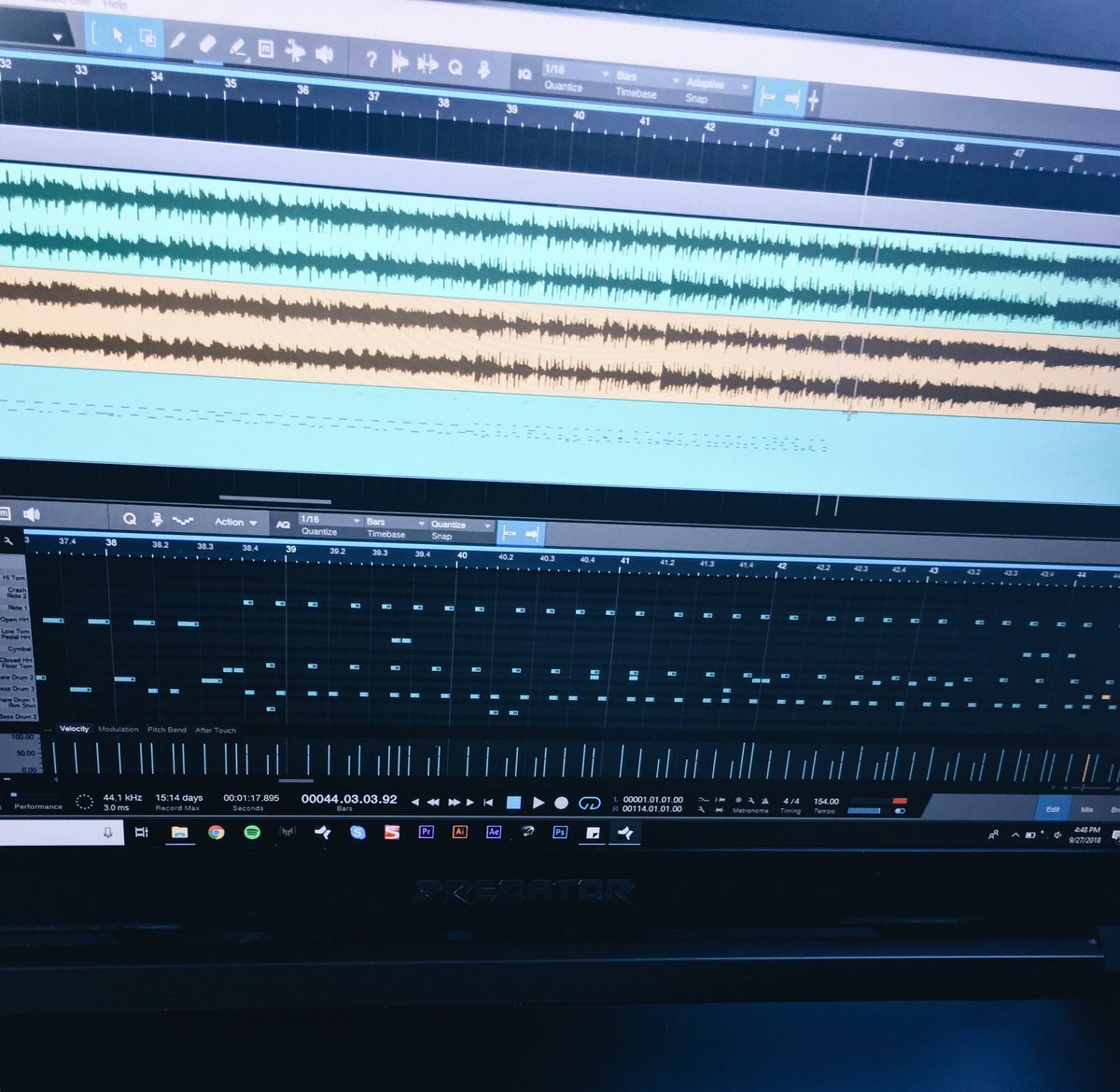Toggle Snap to grid in arrange toolbar
This screenshot has height=1092, width=1120.
pos(767,96)
